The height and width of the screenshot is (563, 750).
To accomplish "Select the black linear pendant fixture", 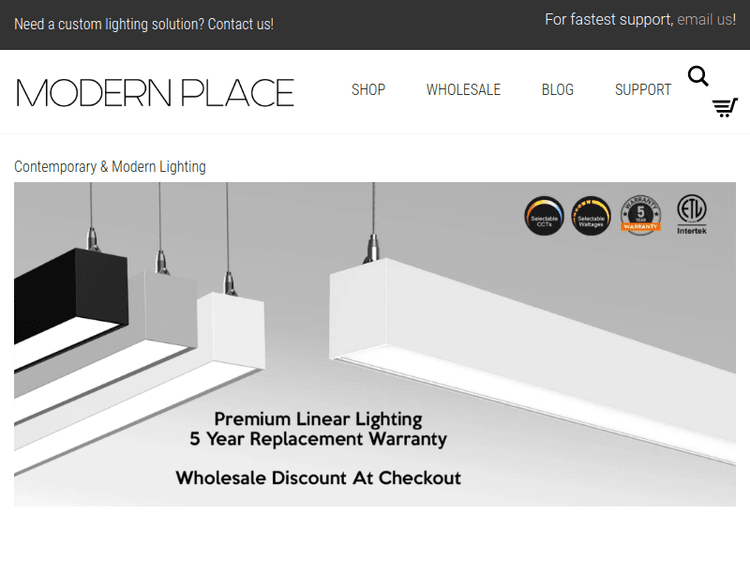I will [x=68, y=295].
